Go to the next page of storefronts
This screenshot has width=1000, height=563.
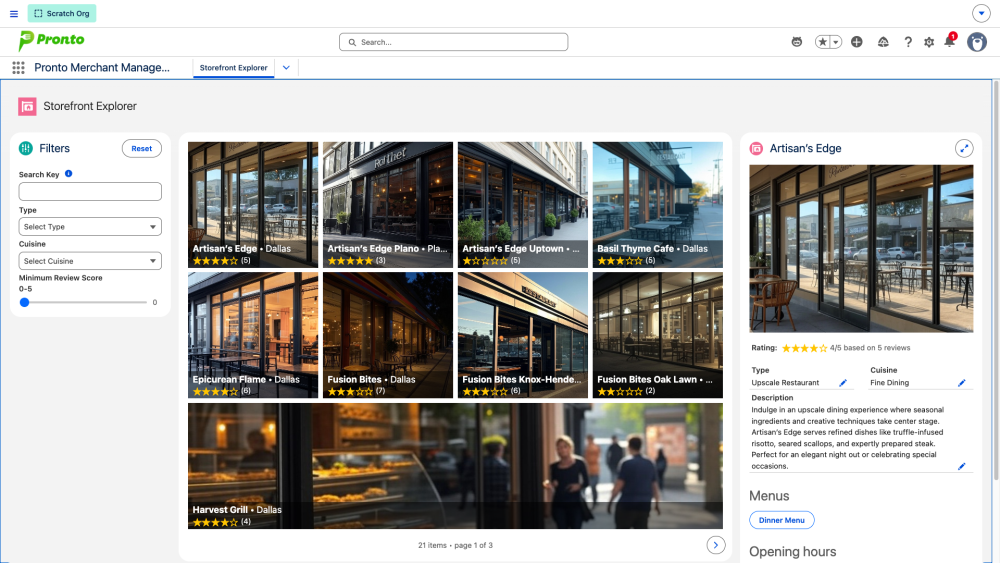click(716, 545)
